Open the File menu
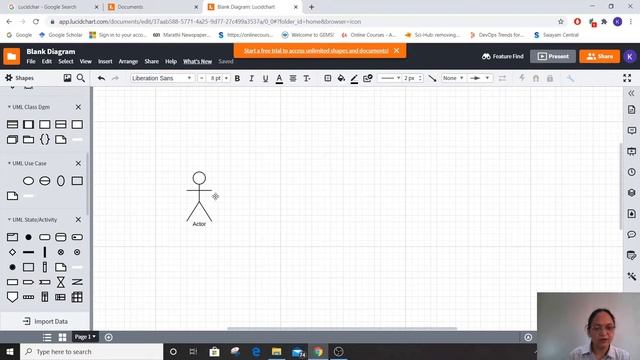Screen dimensions: 640x360 pyautogui.click(x=31, y=62)
